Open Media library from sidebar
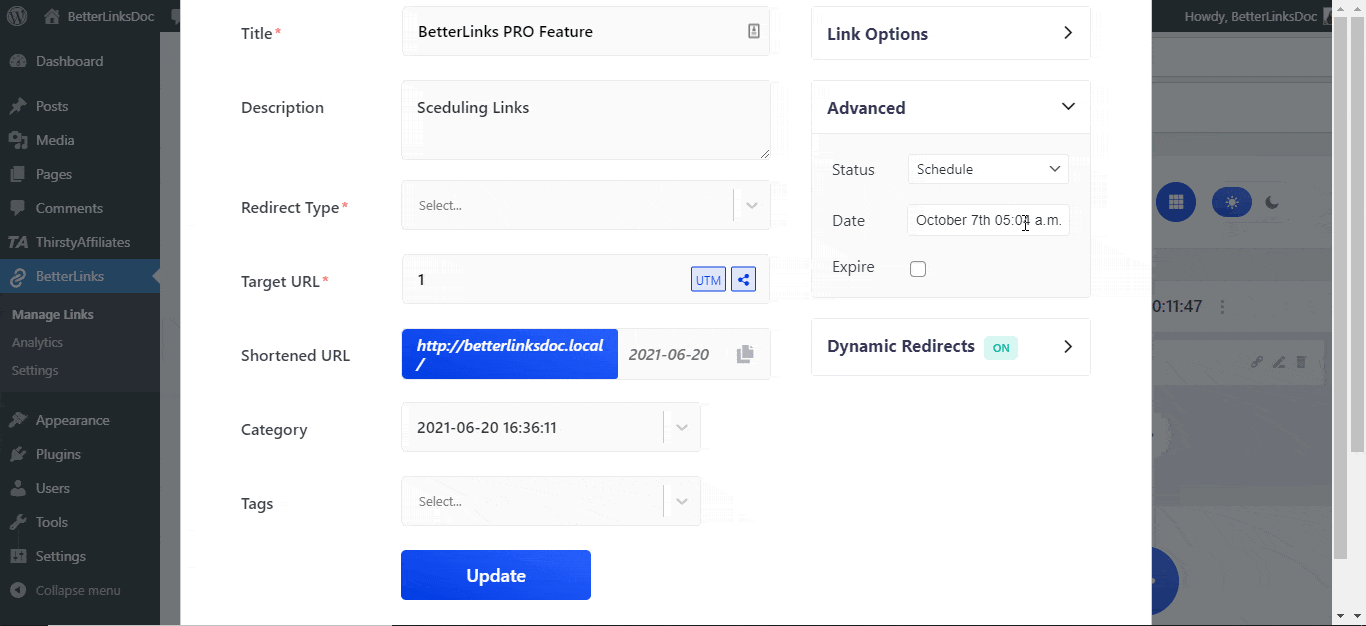1366x626 pixels. click(x=20, y=140)
